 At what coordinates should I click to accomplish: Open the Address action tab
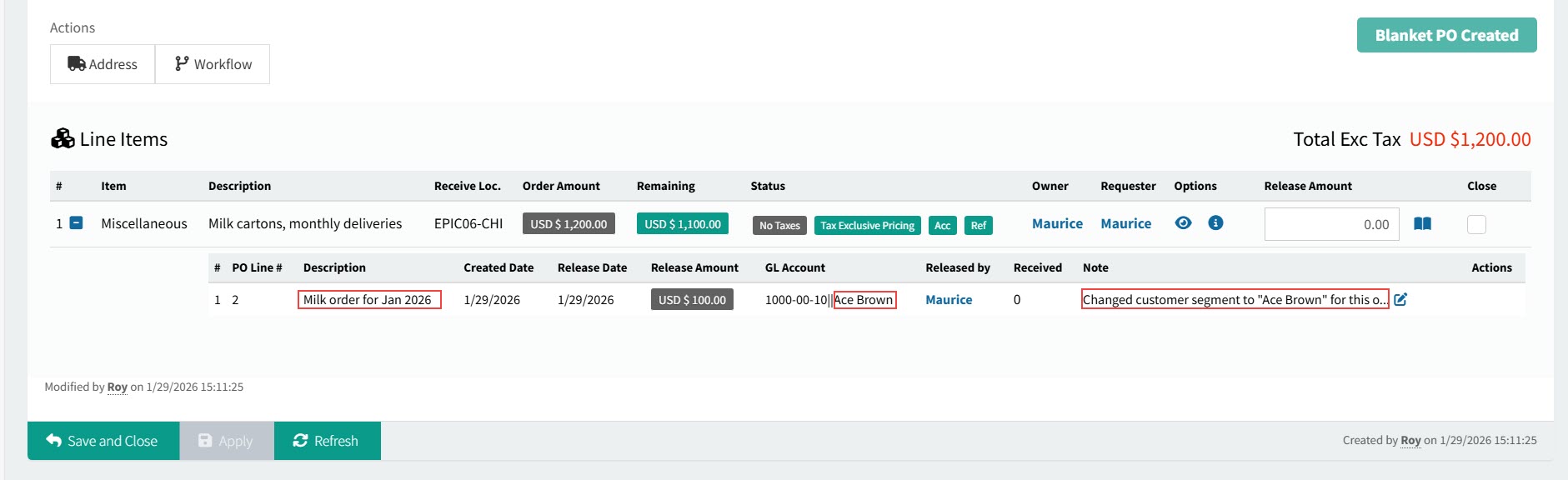click(103, 64)
